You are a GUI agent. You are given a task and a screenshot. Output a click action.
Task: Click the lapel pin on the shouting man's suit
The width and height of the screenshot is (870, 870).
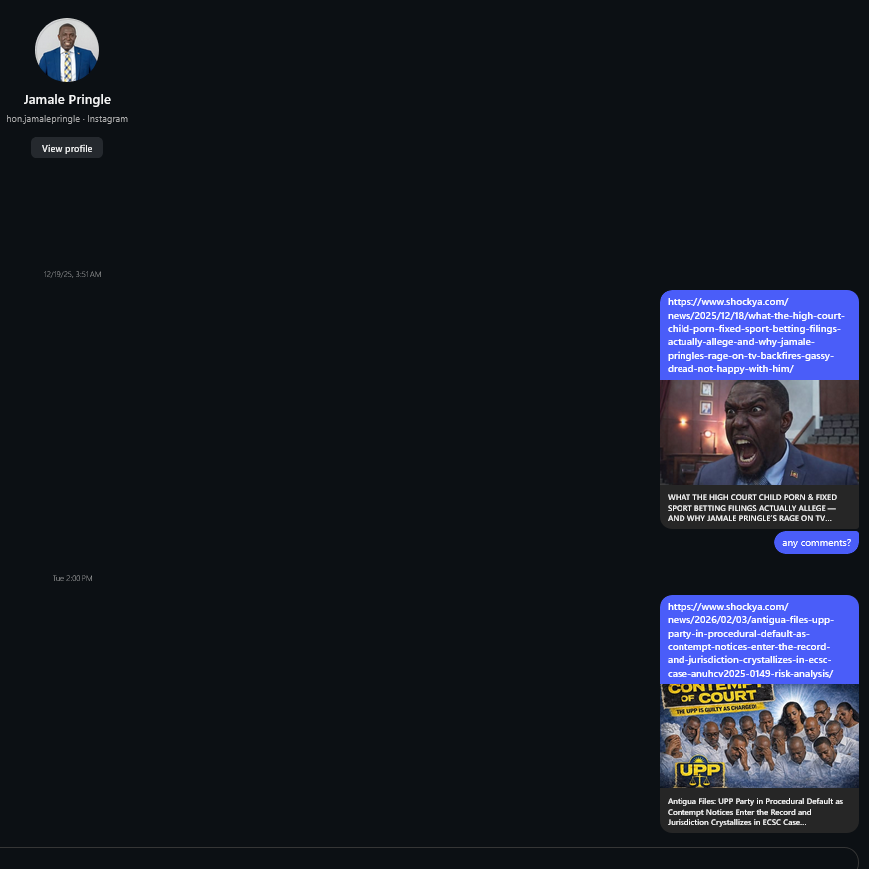(794, 472)
